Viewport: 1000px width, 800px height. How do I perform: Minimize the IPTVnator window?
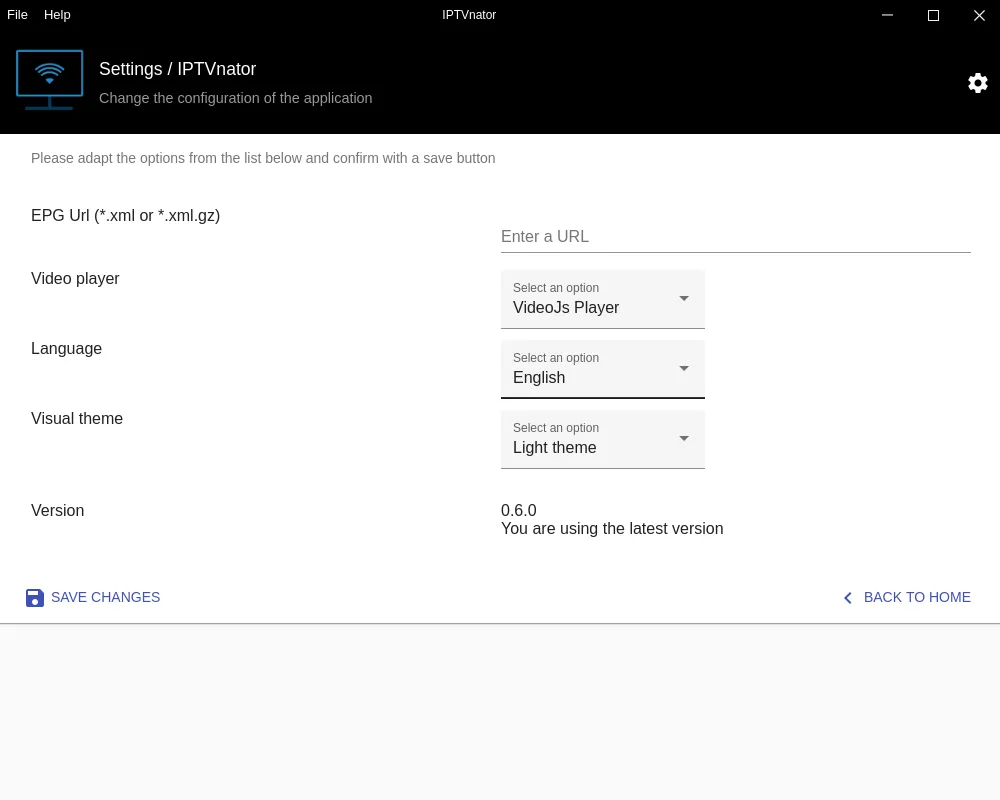[887, 15]
